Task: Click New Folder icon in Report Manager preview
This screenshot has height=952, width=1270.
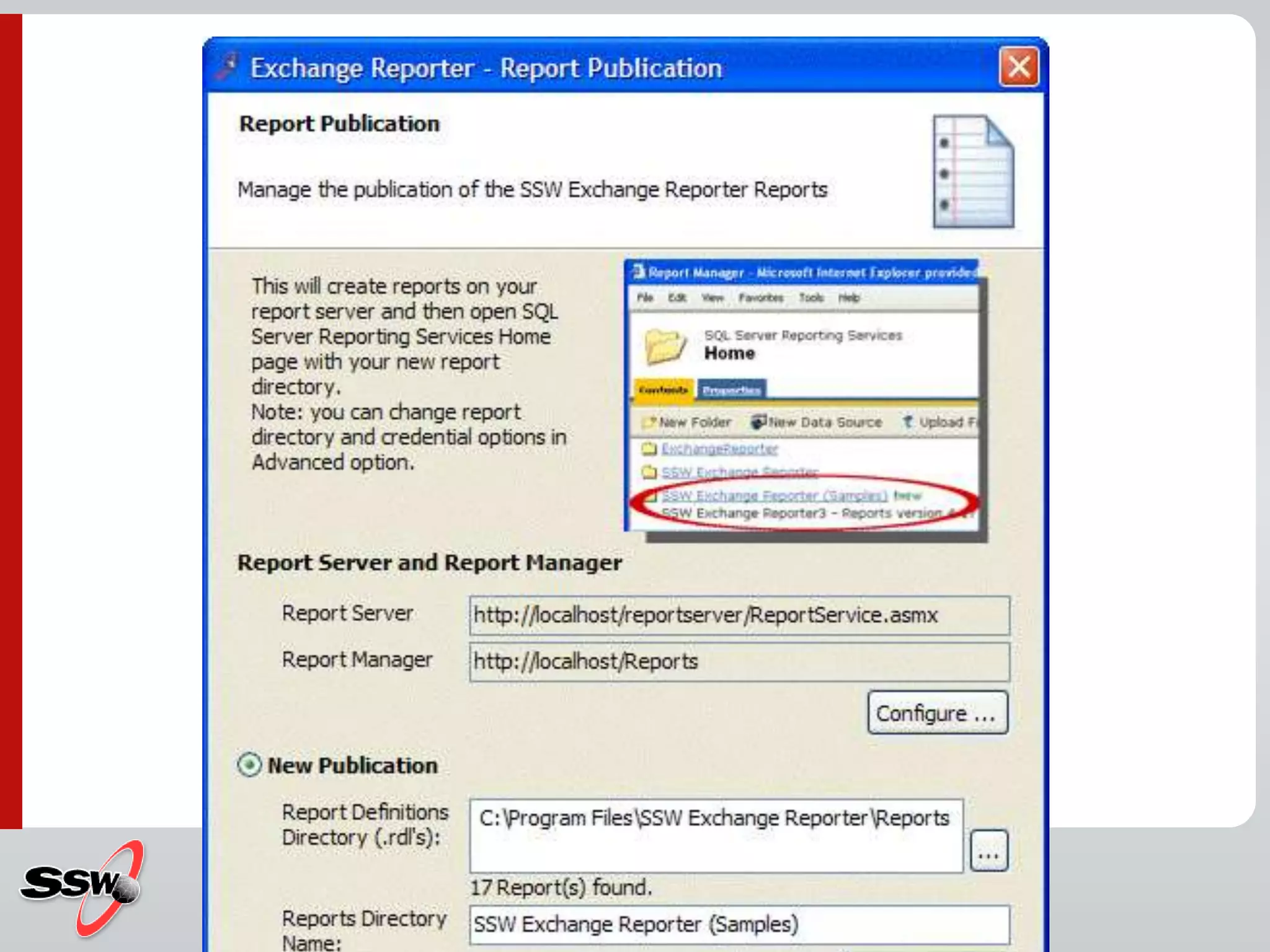Action: 649,422
